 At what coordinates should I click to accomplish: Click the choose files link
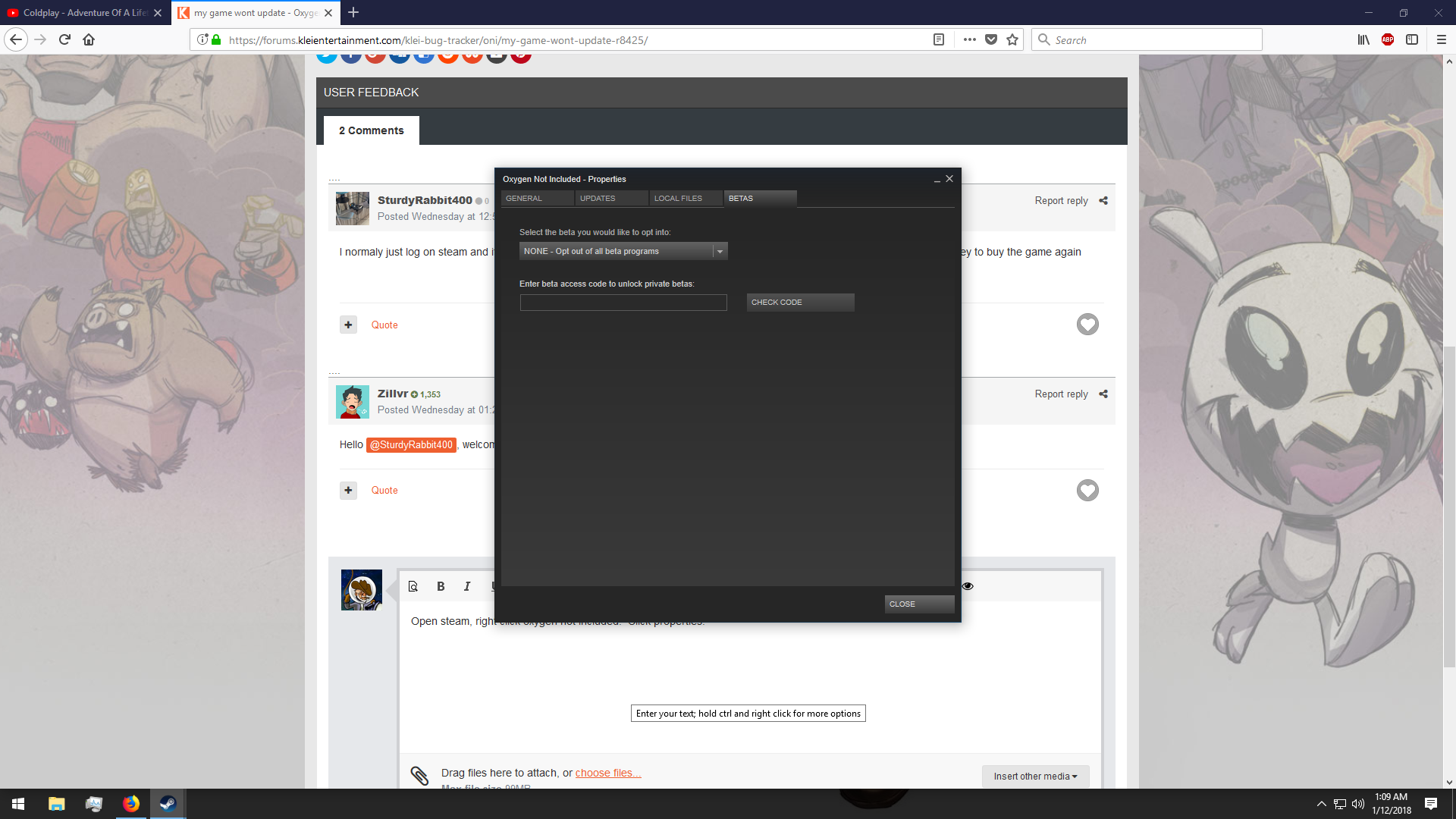coord(607,773)
